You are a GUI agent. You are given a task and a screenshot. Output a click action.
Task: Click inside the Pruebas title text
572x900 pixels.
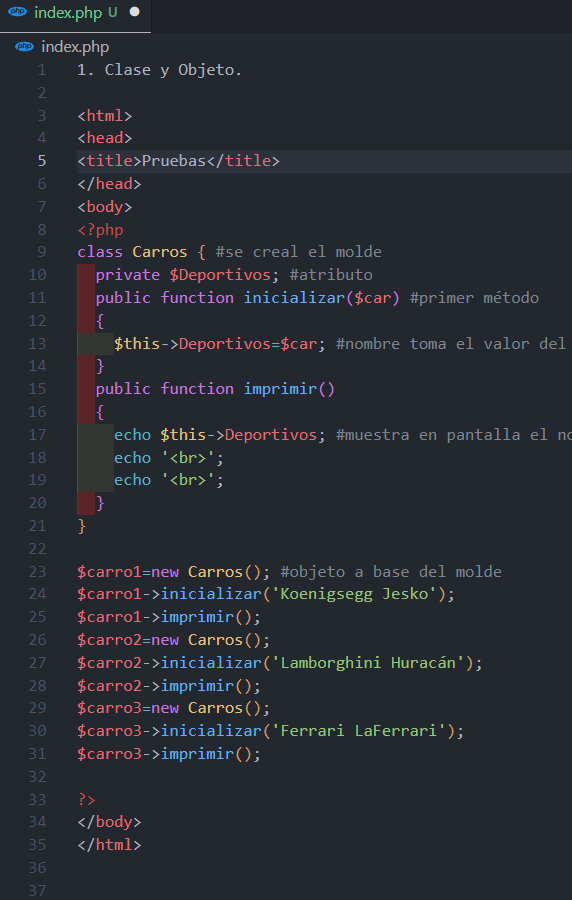(174, 161)
